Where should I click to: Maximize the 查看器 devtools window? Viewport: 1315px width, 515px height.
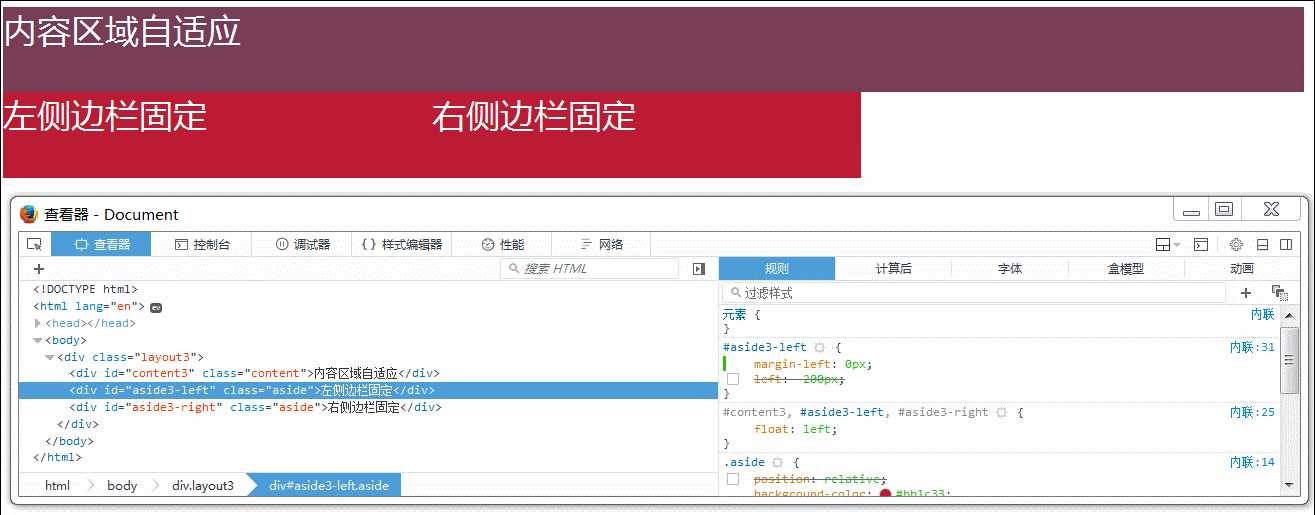point(1223,209)
